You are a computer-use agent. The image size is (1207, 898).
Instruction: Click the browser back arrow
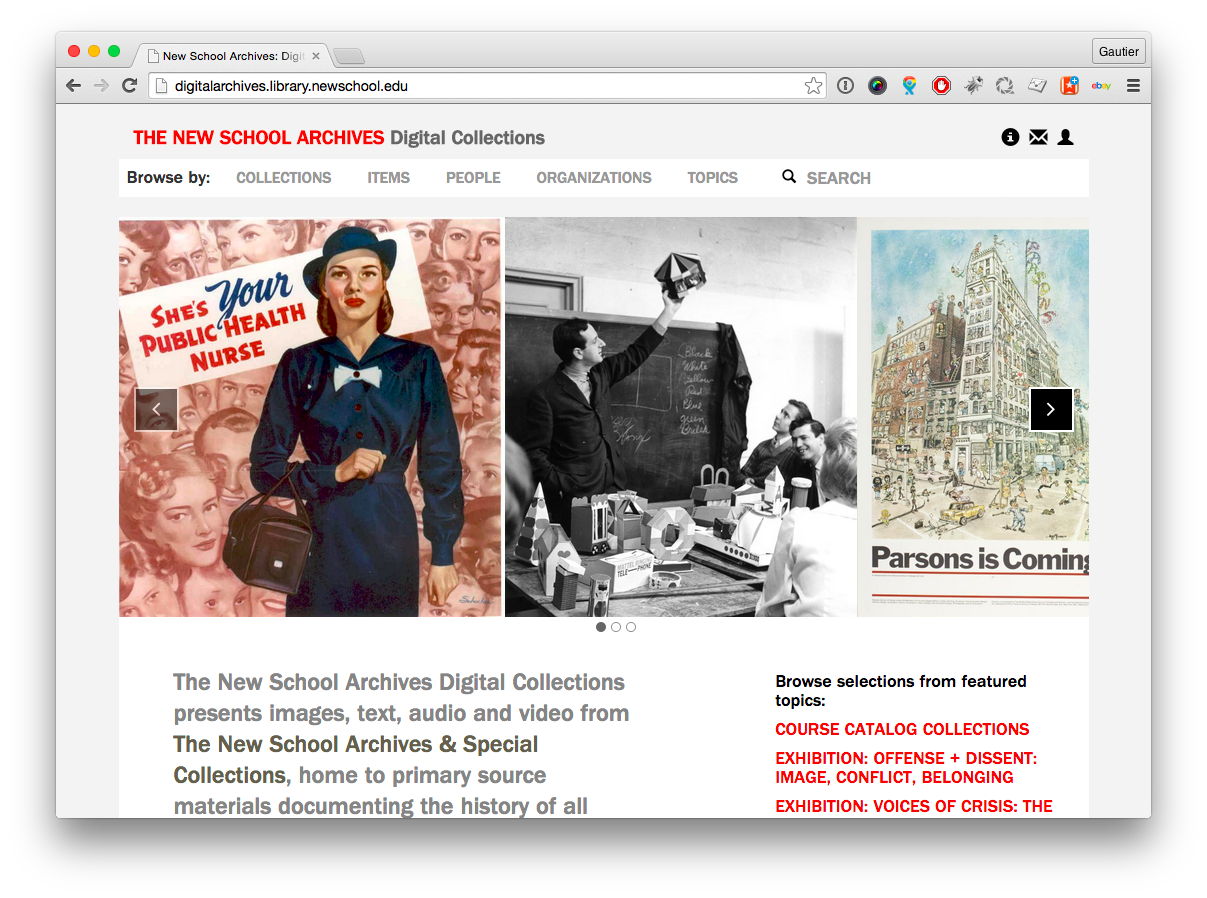coord(73,86)
